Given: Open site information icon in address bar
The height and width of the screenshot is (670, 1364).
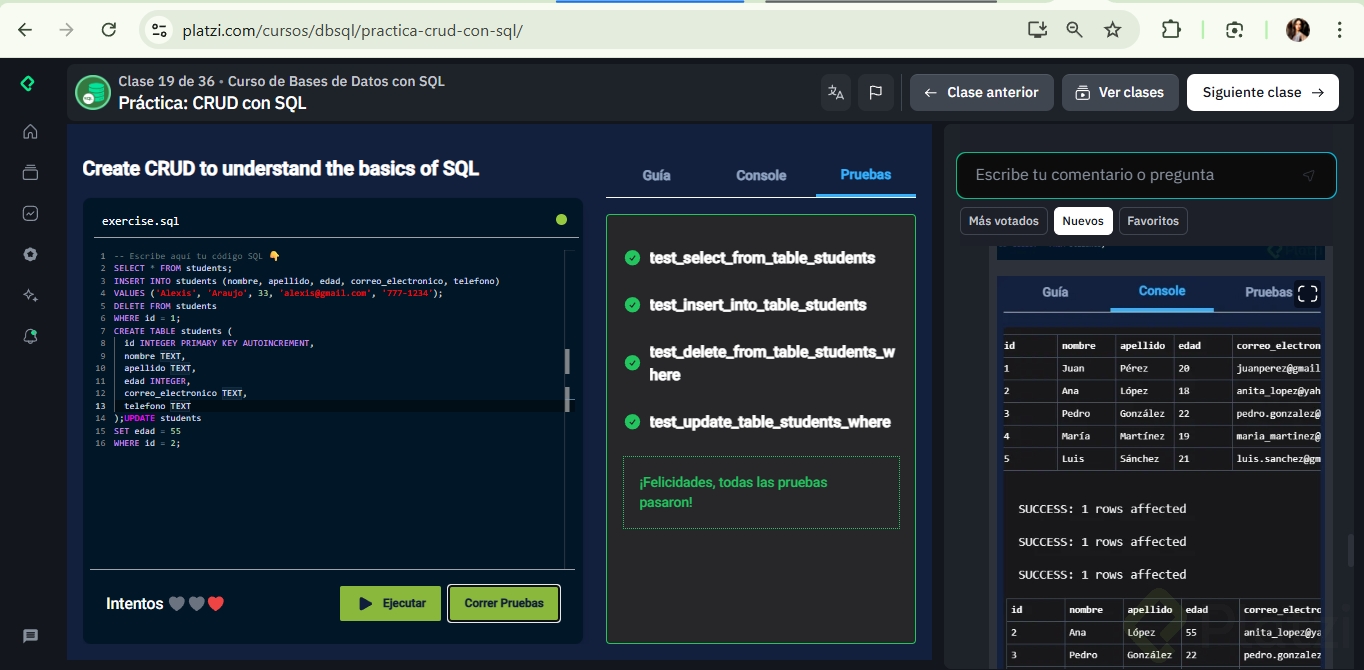Looking at the screenshot, I should point(160,30).
